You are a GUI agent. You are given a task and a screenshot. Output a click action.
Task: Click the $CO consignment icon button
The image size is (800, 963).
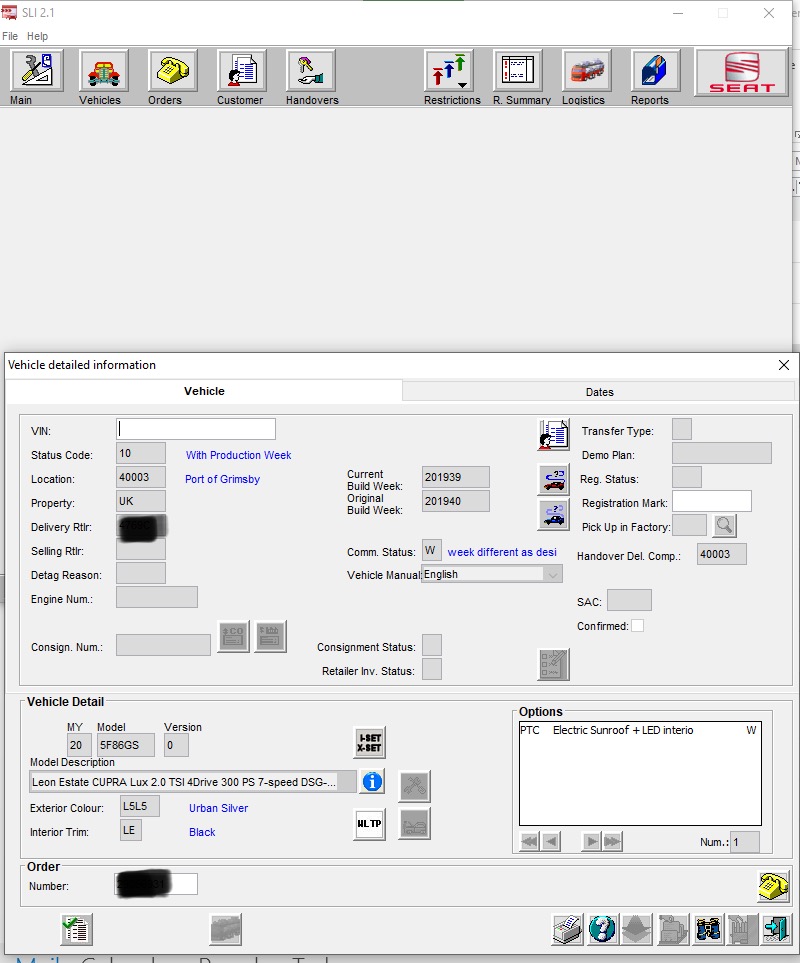(x=234, y=636)
